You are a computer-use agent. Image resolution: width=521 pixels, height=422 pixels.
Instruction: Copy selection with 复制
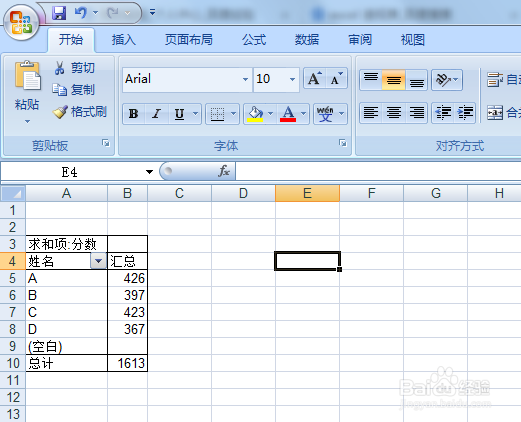[74, 89]
